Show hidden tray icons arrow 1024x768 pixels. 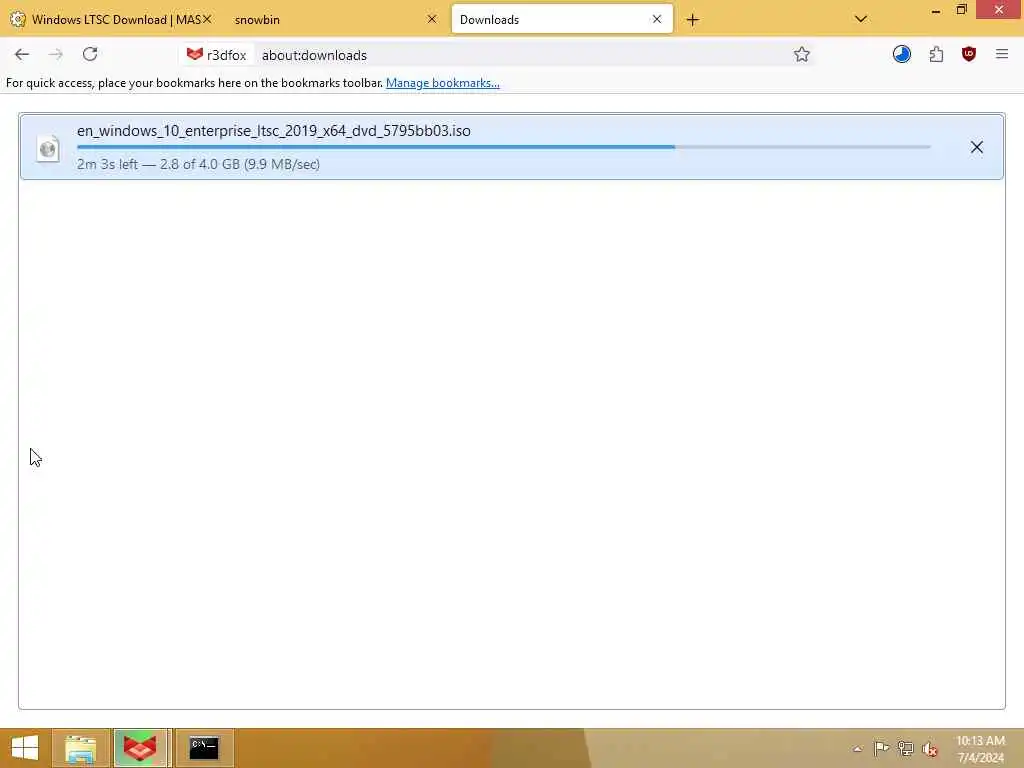[x=857, y=748]
